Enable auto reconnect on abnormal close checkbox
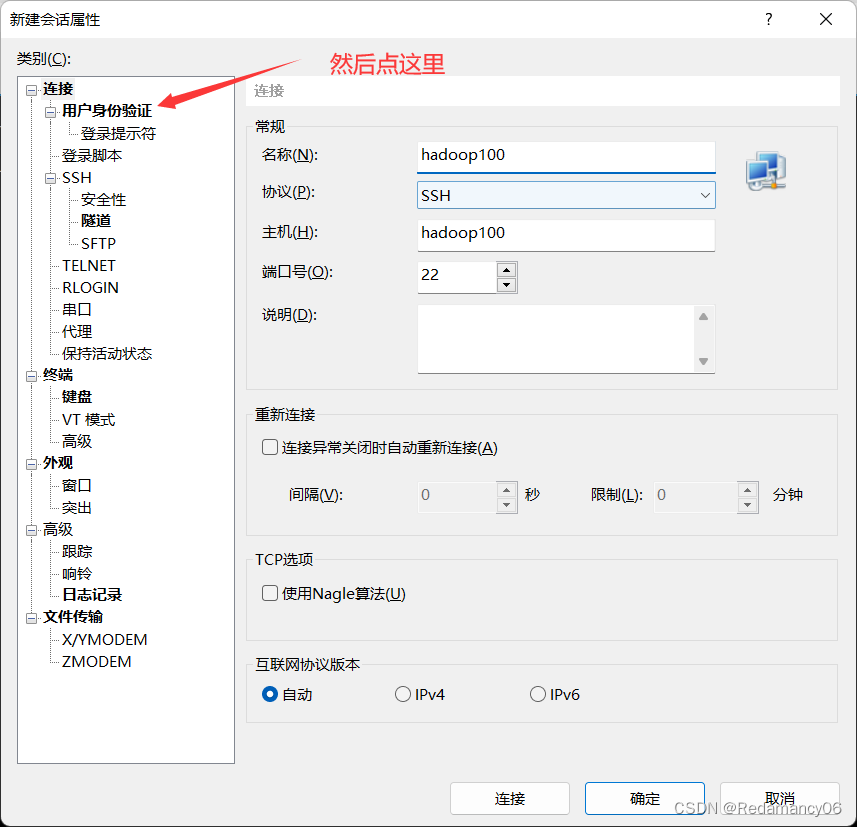Screen dimensions: 857x827 269,448
